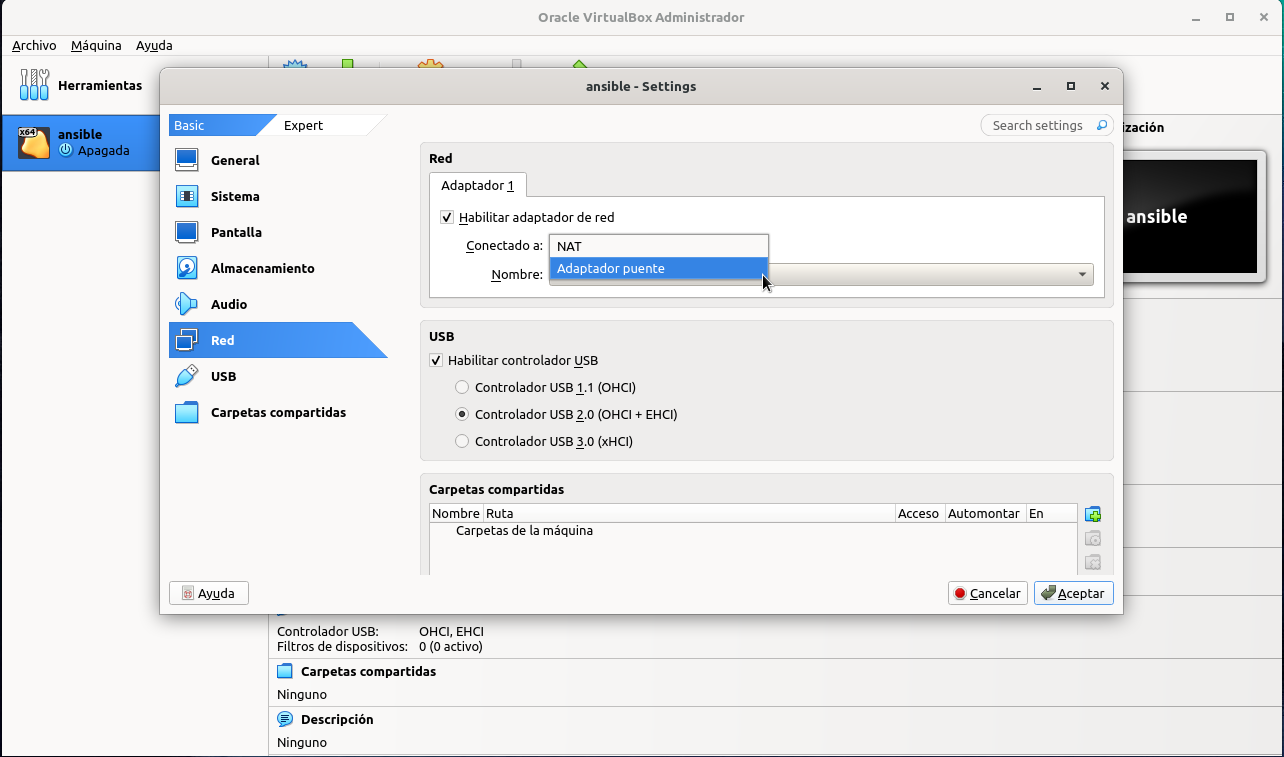The height and width of the screenshot is (757, 1284).
Task: Maximize the ansible Settings dialog
Action: (1071, 86)
